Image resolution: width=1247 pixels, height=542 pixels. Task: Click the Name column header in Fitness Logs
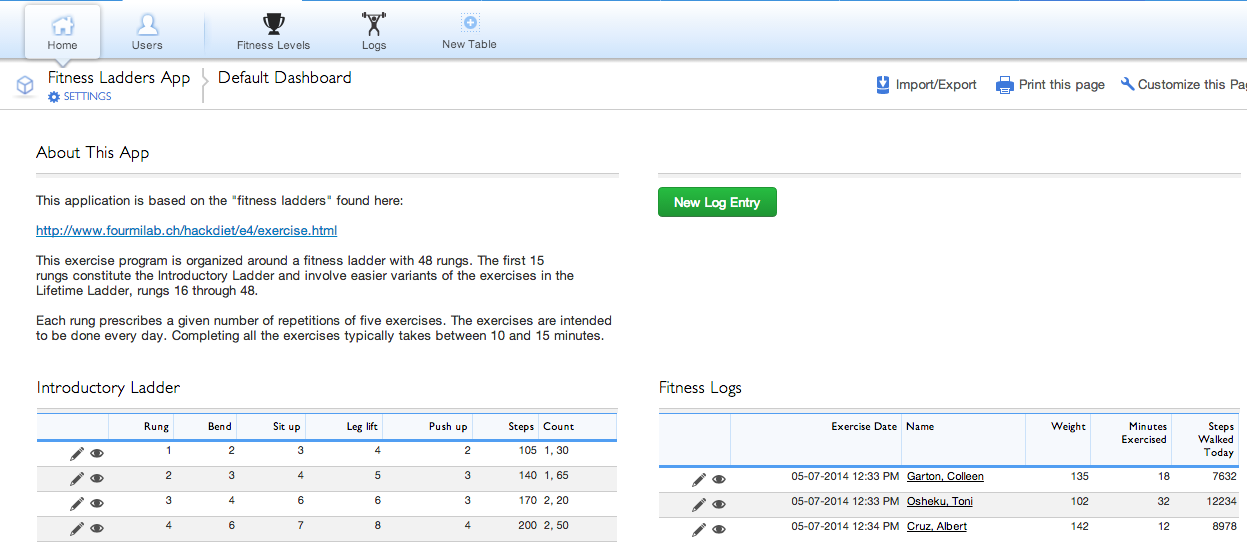pos(920,426)
